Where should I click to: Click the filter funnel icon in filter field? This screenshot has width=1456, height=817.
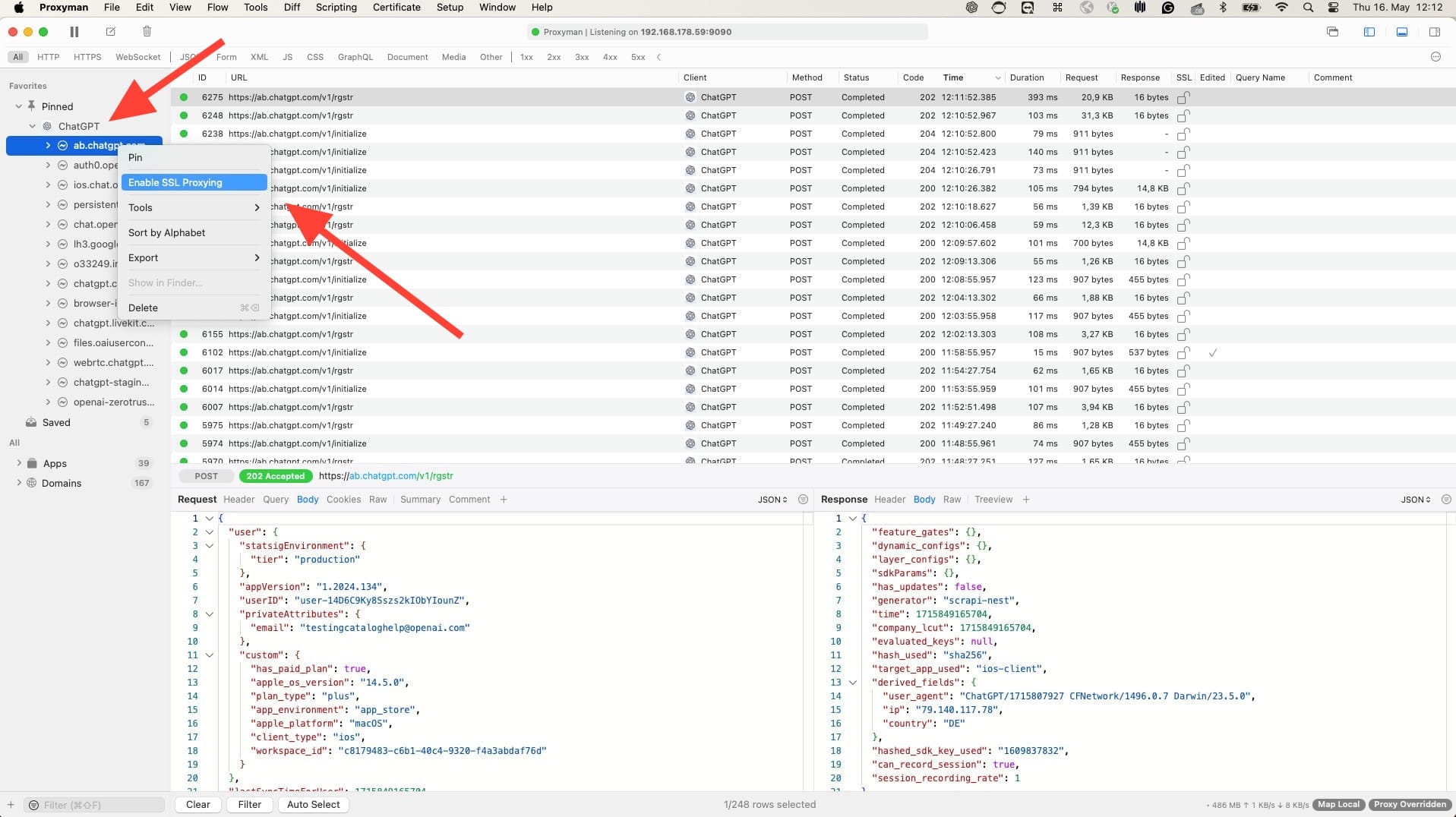33,804
